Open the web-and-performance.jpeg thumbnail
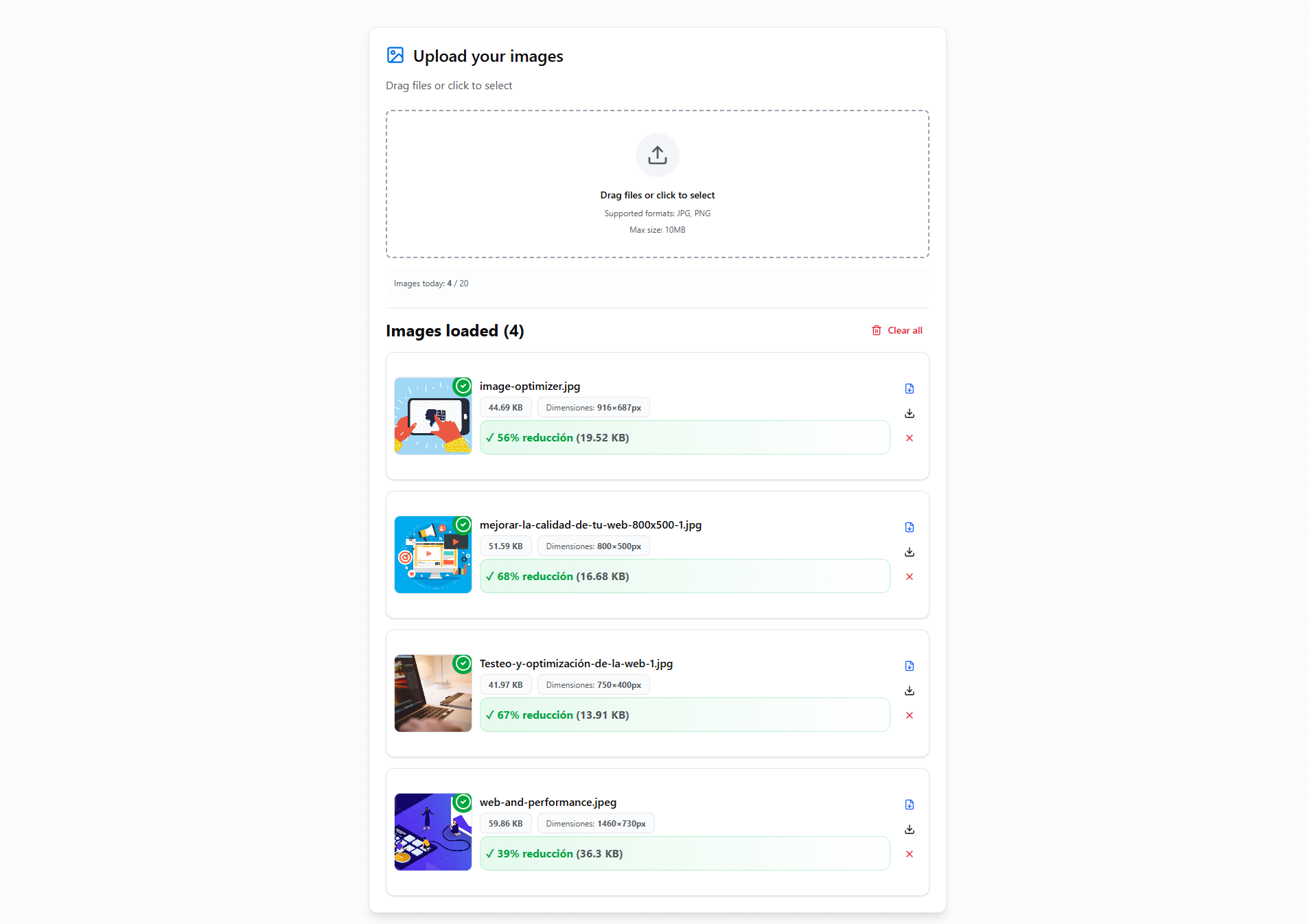The height and width of the screenshot is (924, 1309). 433,832
